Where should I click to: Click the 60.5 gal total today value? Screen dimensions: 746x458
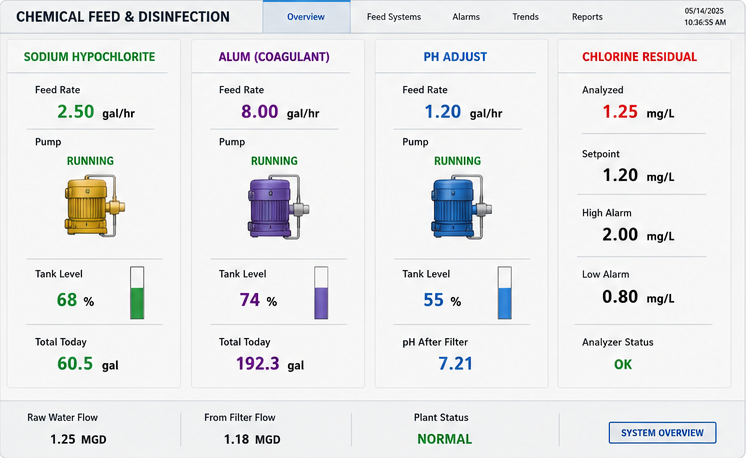tap(88, 364)
